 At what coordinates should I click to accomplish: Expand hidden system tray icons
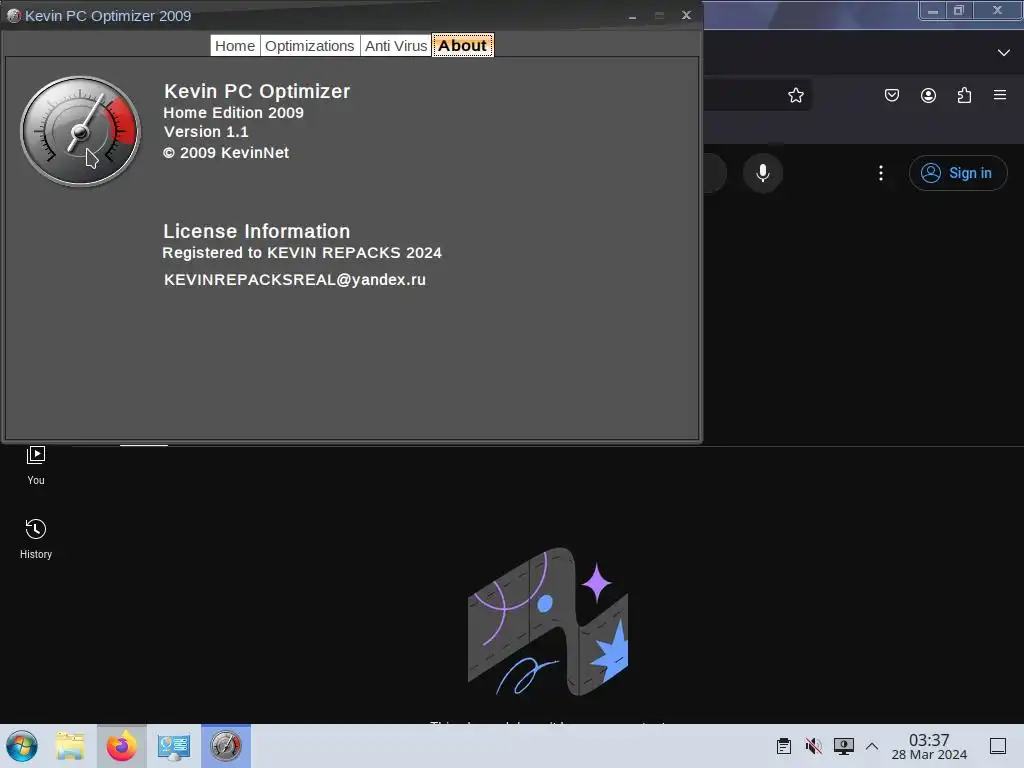coord(872,746)
